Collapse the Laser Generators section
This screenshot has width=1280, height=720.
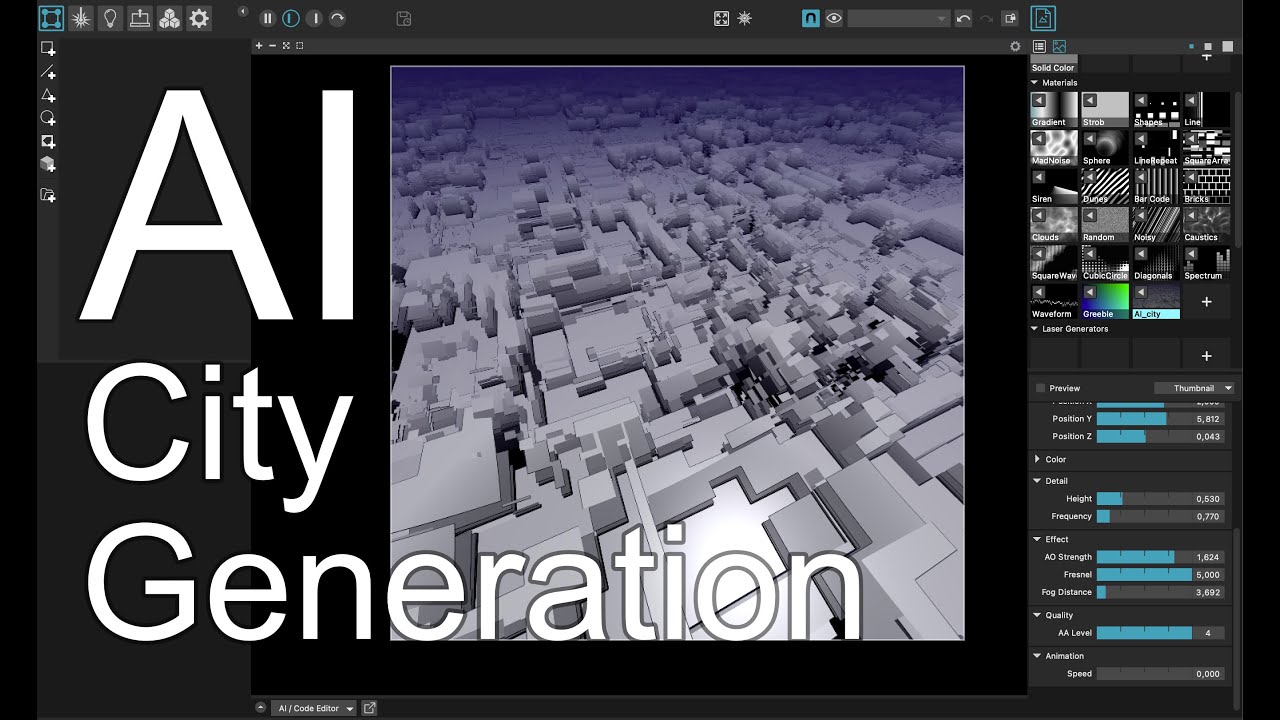1035,329
